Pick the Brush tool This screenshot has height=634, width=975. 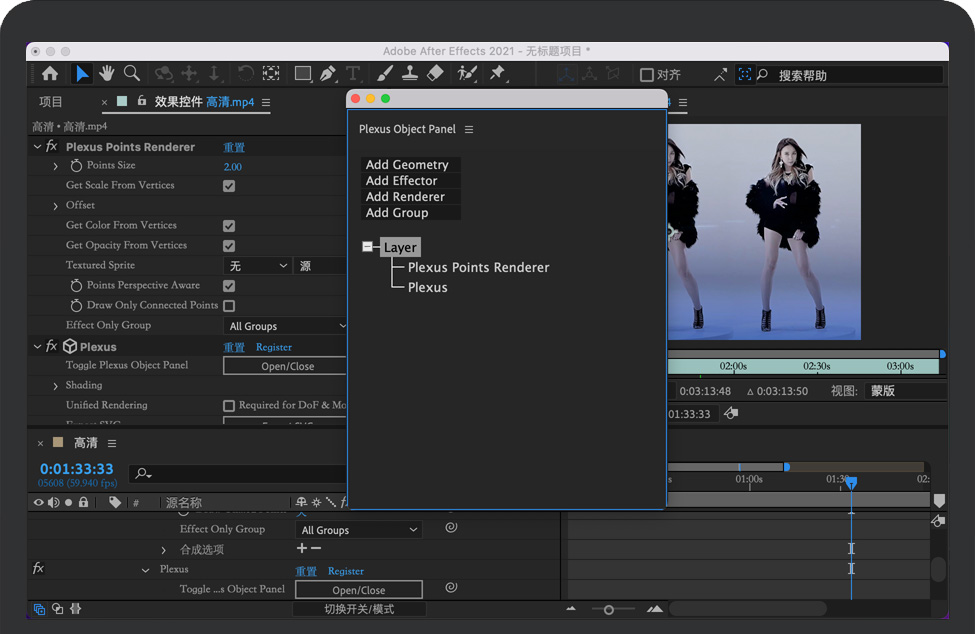click(x=385, y=74)
